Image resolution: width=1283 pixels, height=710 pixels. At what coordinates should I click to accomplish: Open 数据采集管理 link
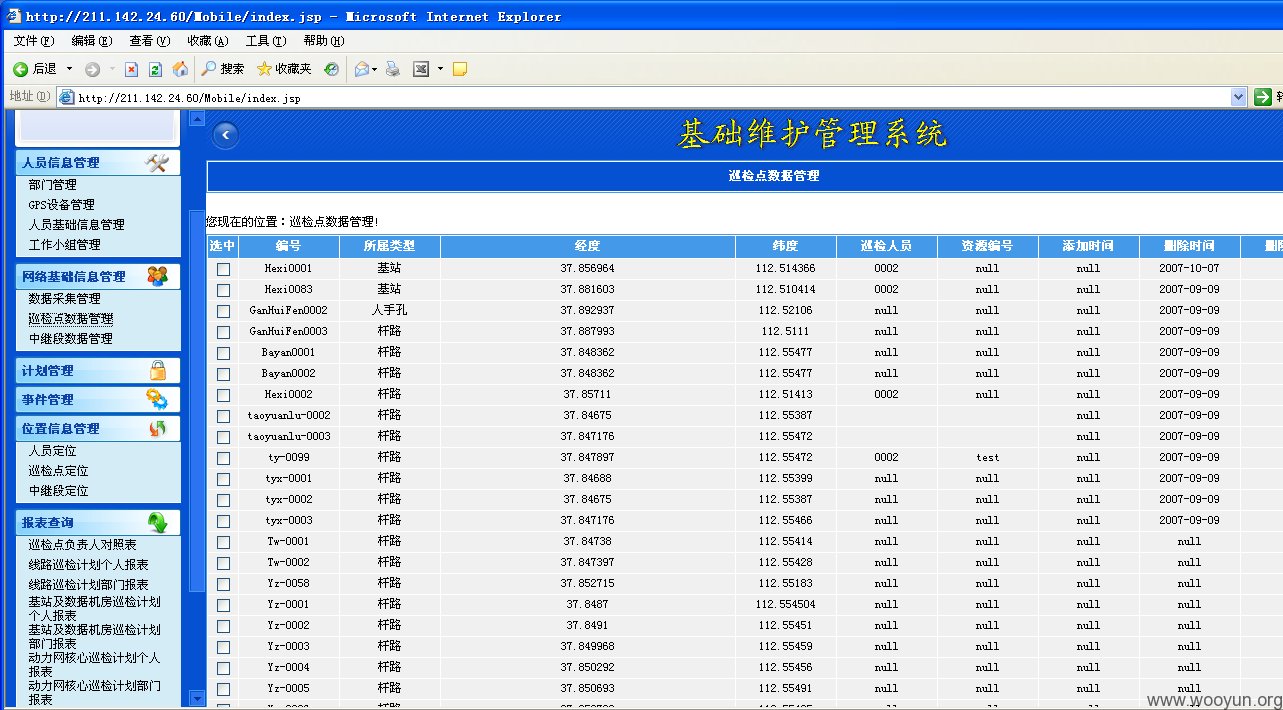64,299
